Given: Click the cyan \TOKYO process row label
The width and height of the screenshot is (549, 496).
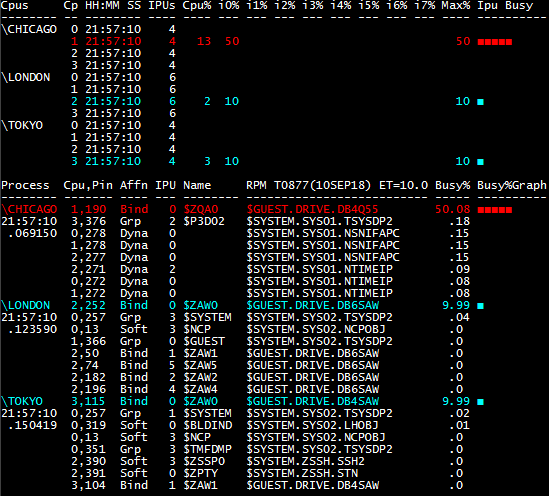Looking at the screenshot, I should tap(22, 401).
